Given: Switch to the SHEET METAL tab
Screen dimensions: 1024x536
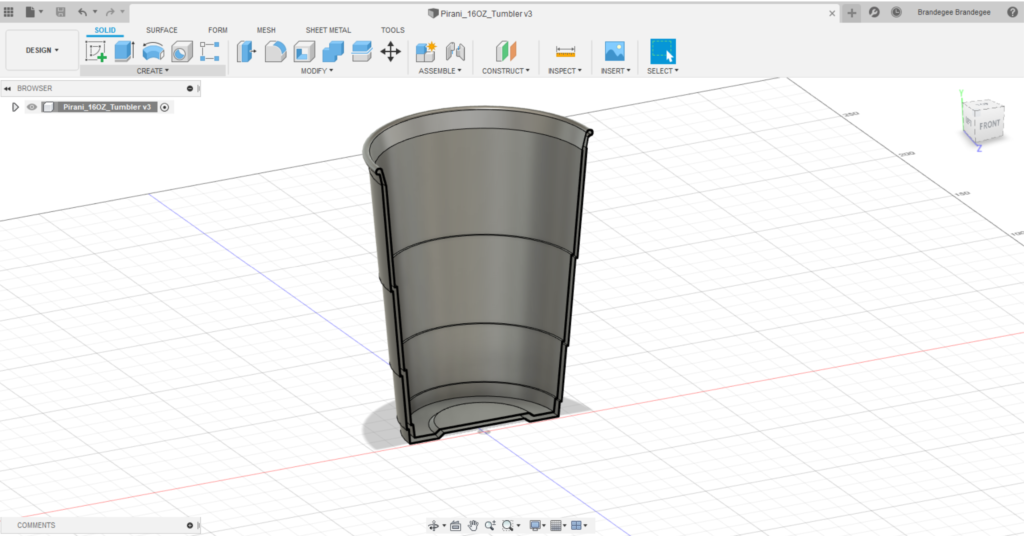Looking at the screenshot, I should [328, 30].
